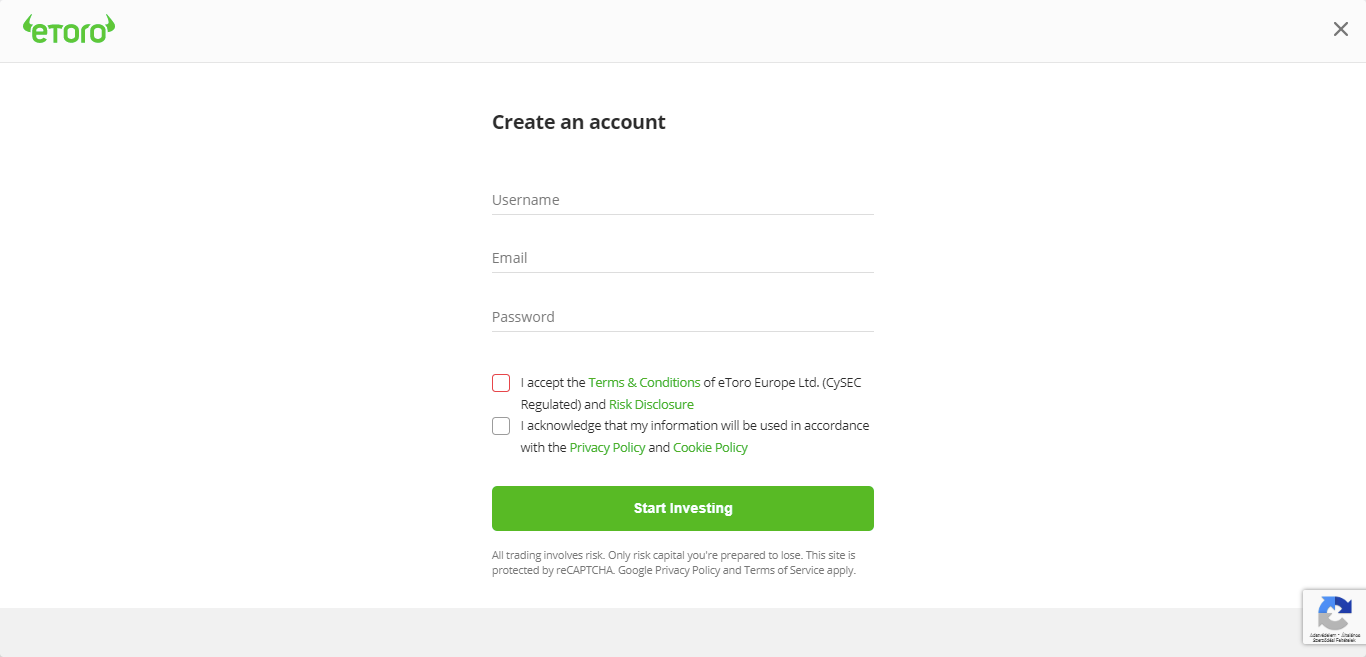Click the risk warning text under Start Investing

click(x=673, y=562)
